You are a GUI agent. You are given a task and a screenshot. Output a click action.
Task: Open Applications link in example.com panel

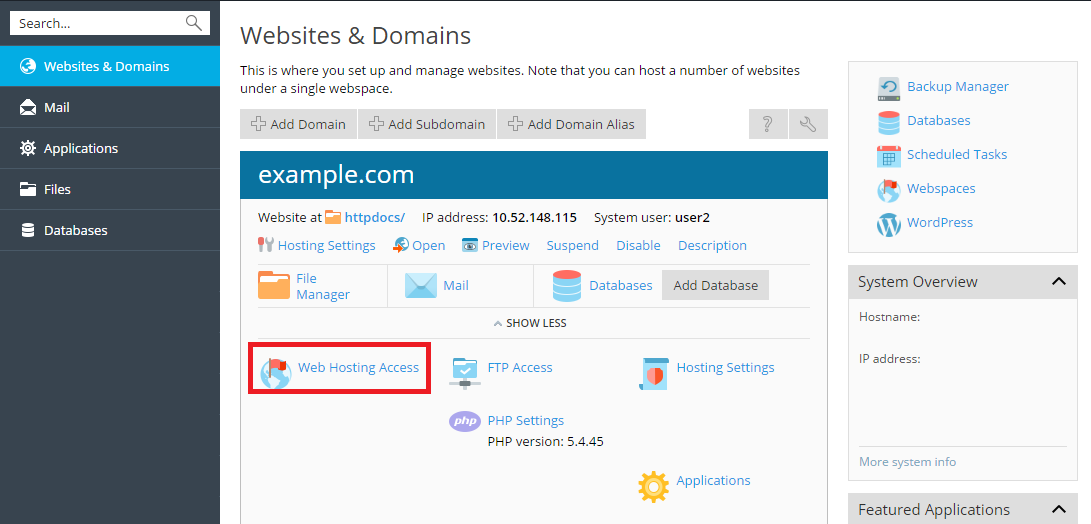pyautogui.click(x=713, y=480)
